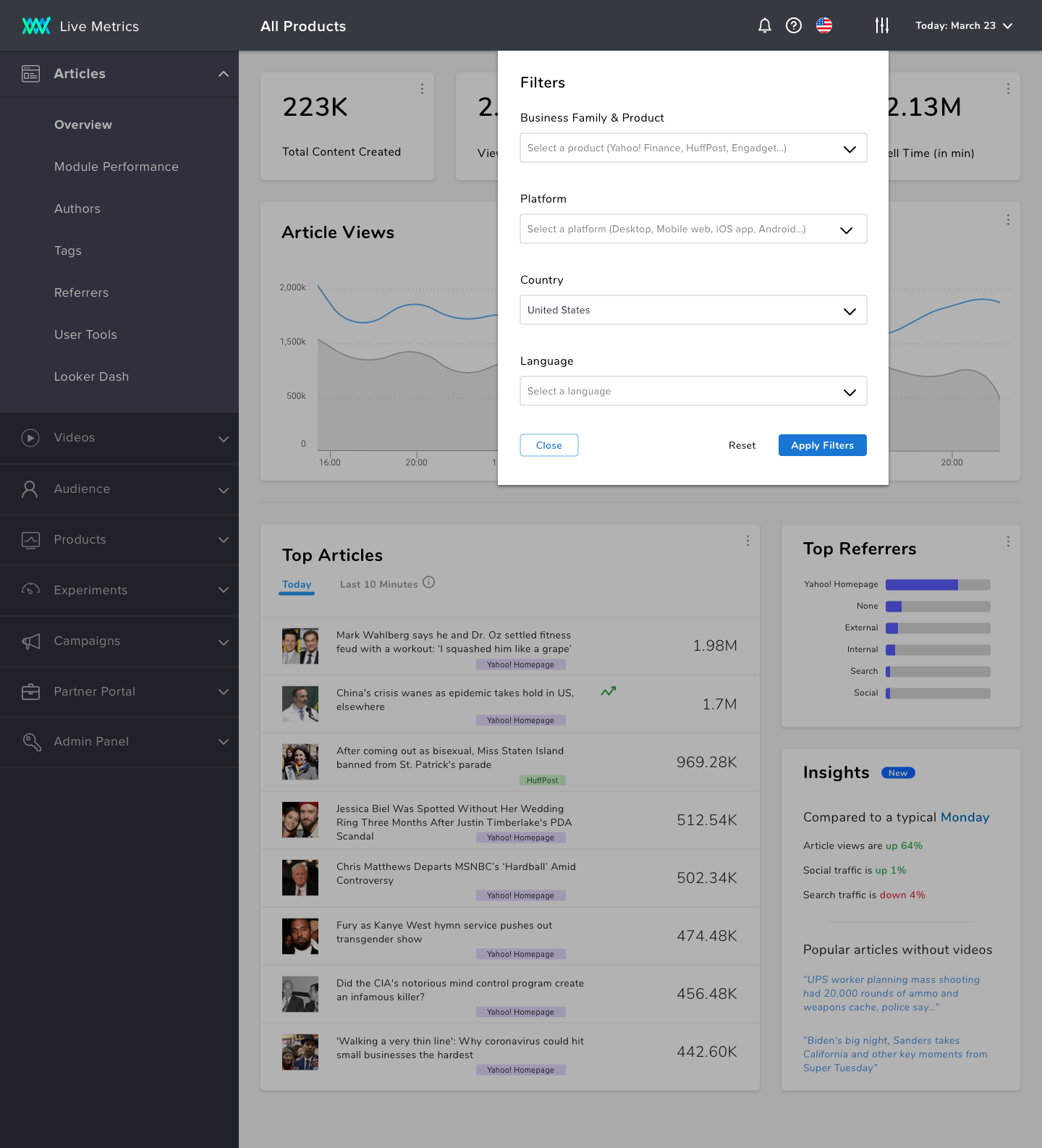Click the Admin Panel key icon
Screen dimensions: 1042x1148
32,742
